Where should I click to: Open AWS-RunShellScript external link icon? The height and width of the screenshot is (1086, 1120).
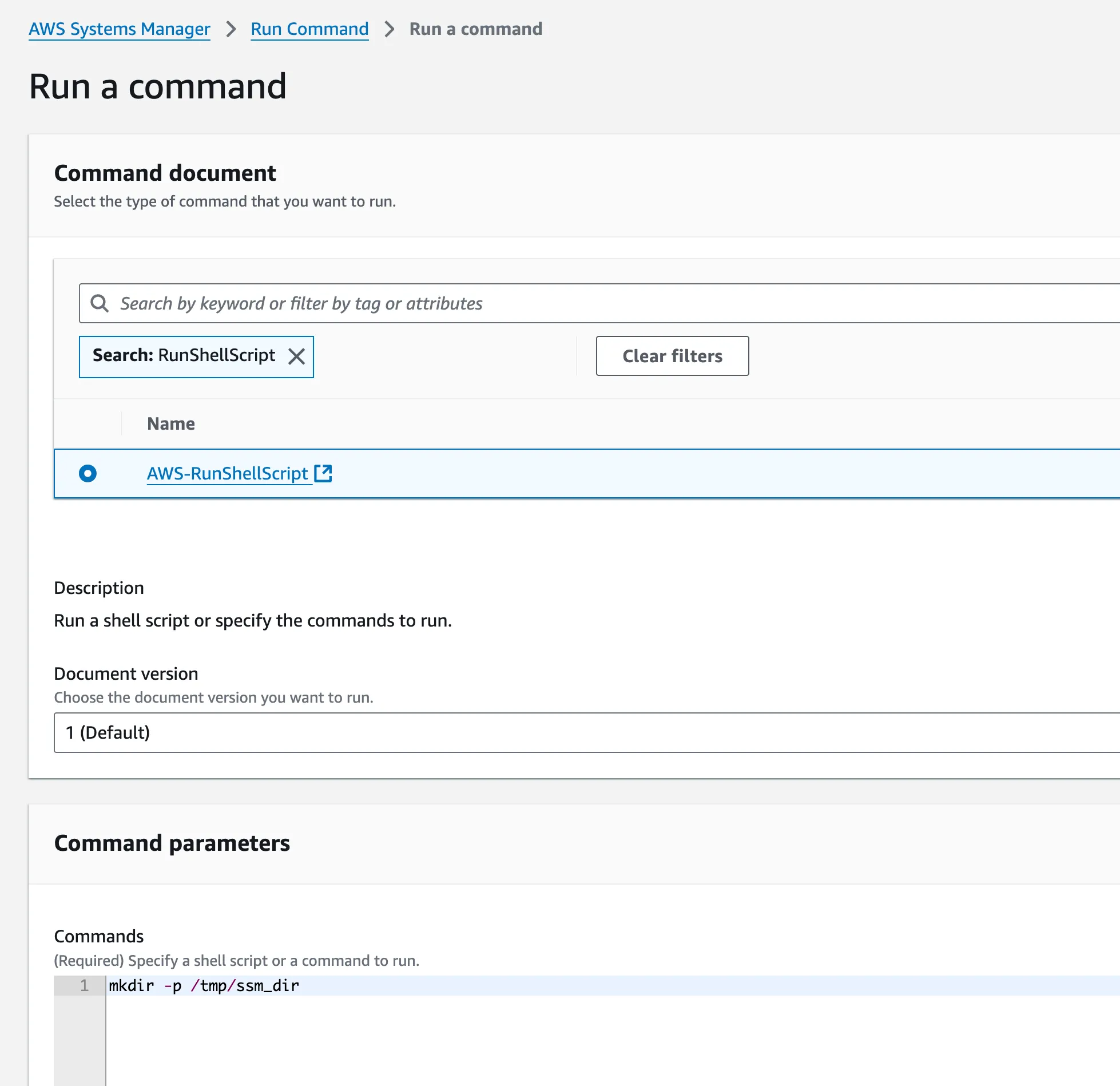click(x=323, y=473)
